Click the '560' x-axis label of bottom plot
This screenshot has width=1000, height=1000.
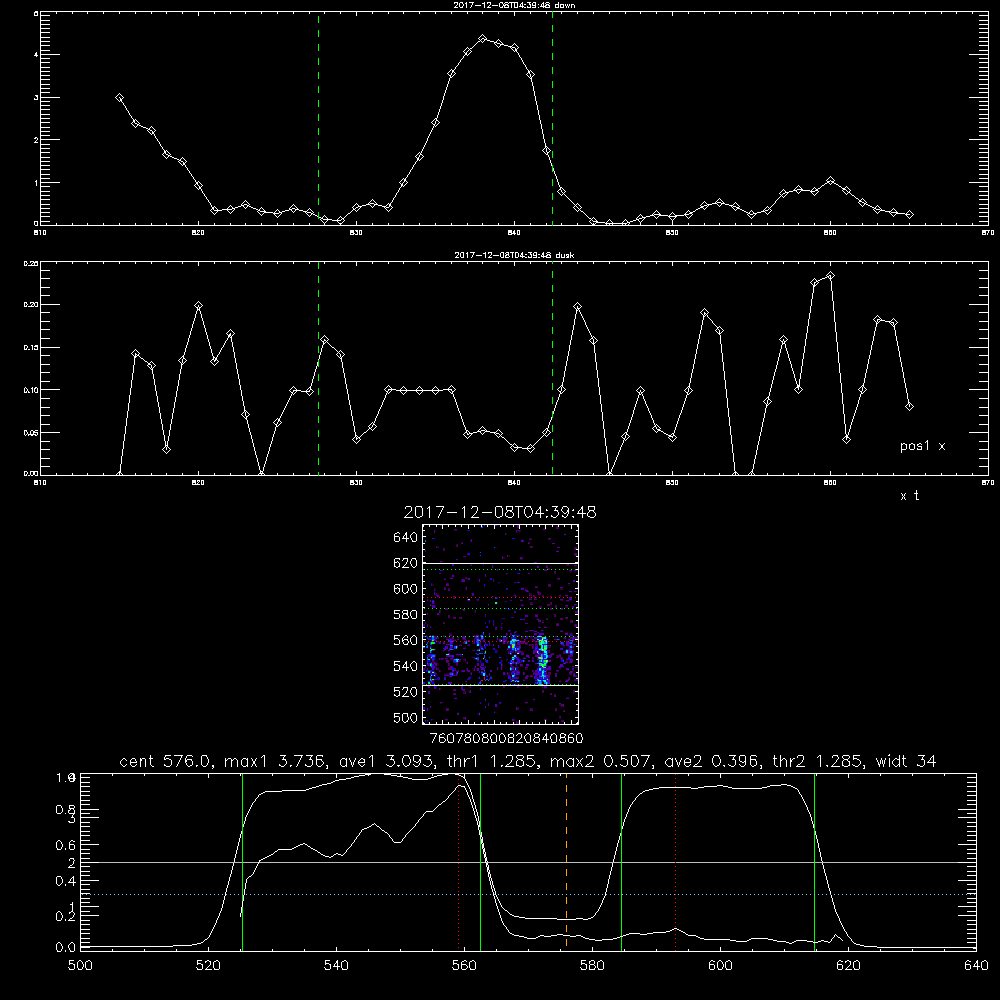464,966
